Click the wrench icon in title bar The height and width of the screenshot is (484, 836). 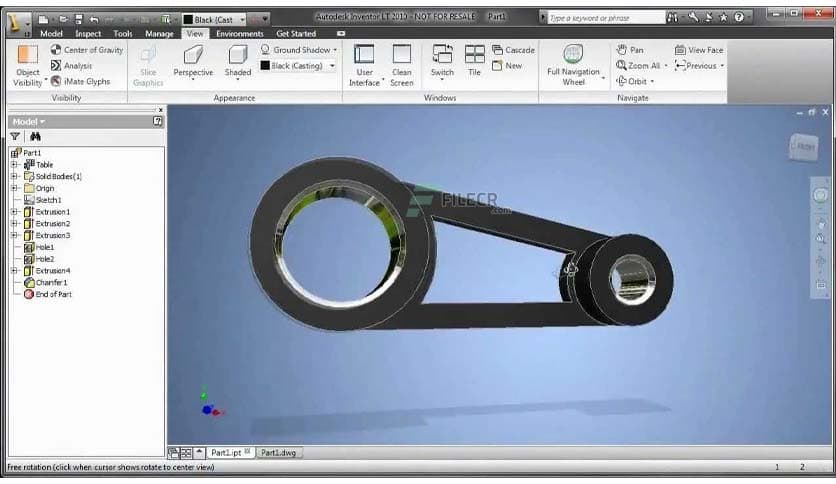click(693, 18)
